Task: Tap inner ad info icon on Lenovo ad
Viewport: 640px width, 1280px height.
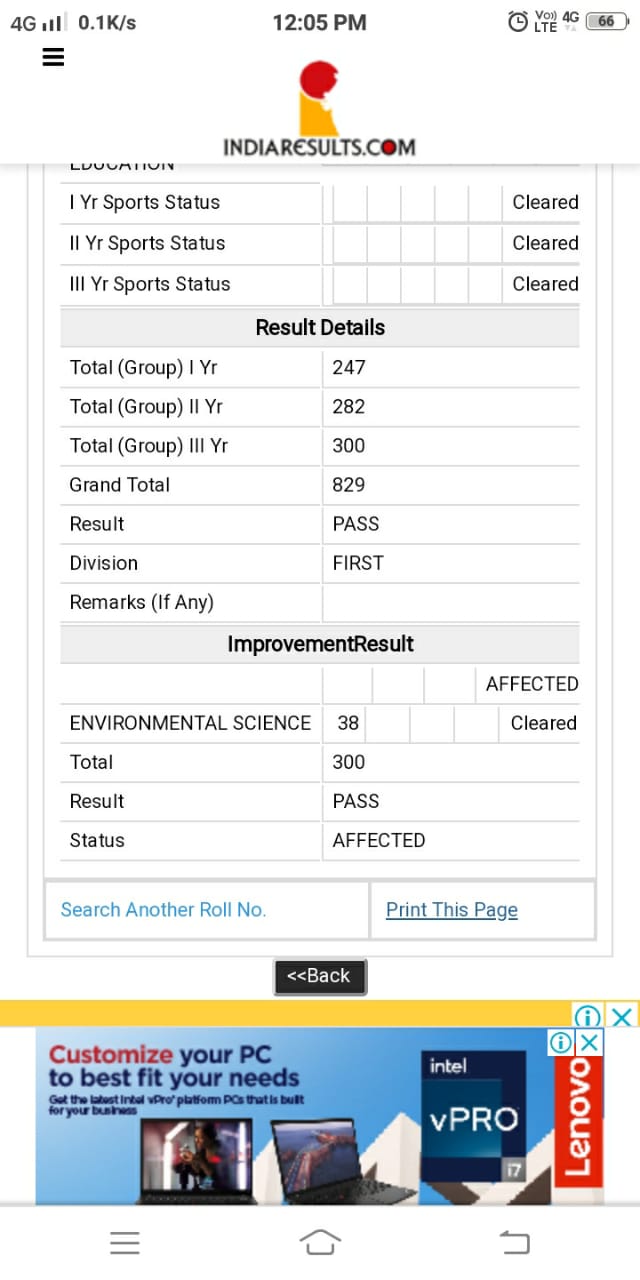Action: point(561,1042)
